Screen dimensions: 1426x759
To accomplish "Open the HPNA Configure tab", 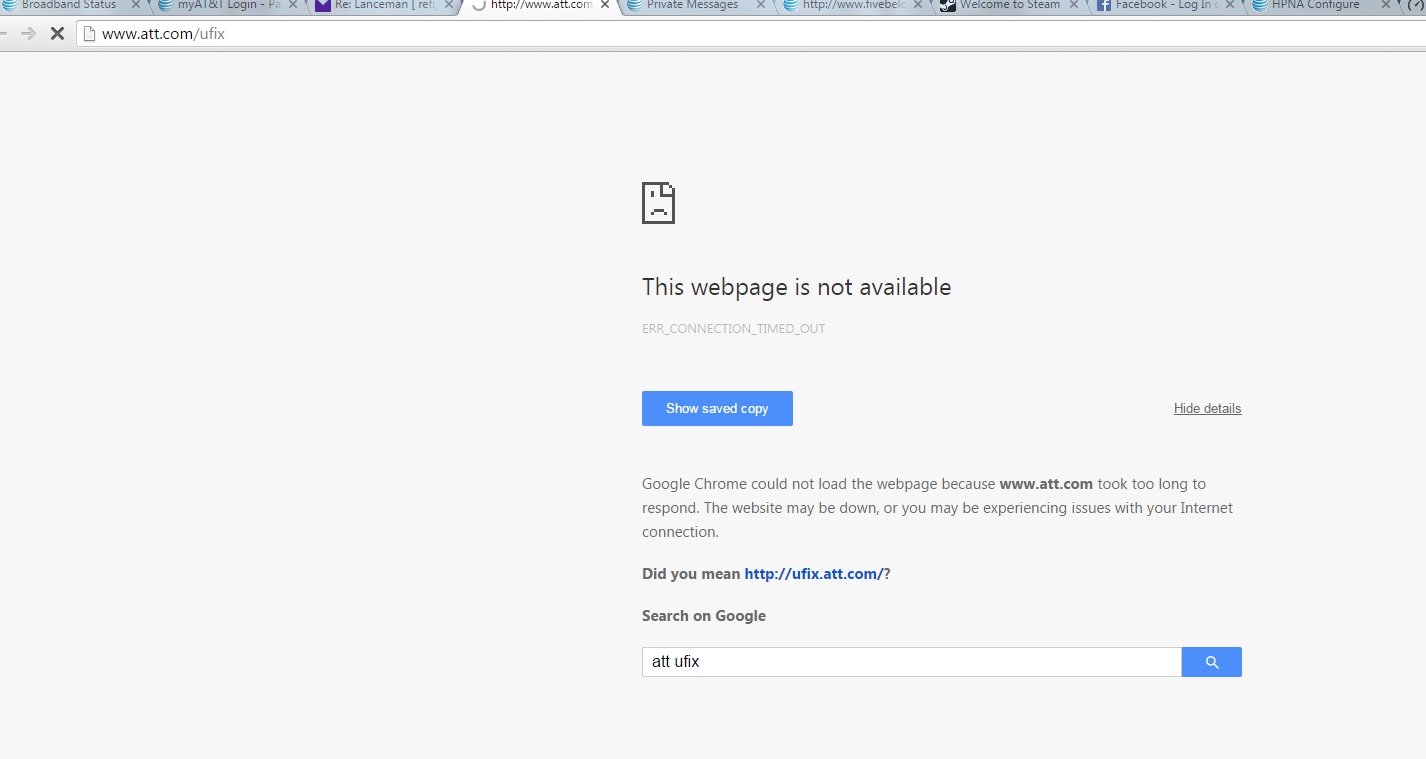I will click(x=1315, y=5).
